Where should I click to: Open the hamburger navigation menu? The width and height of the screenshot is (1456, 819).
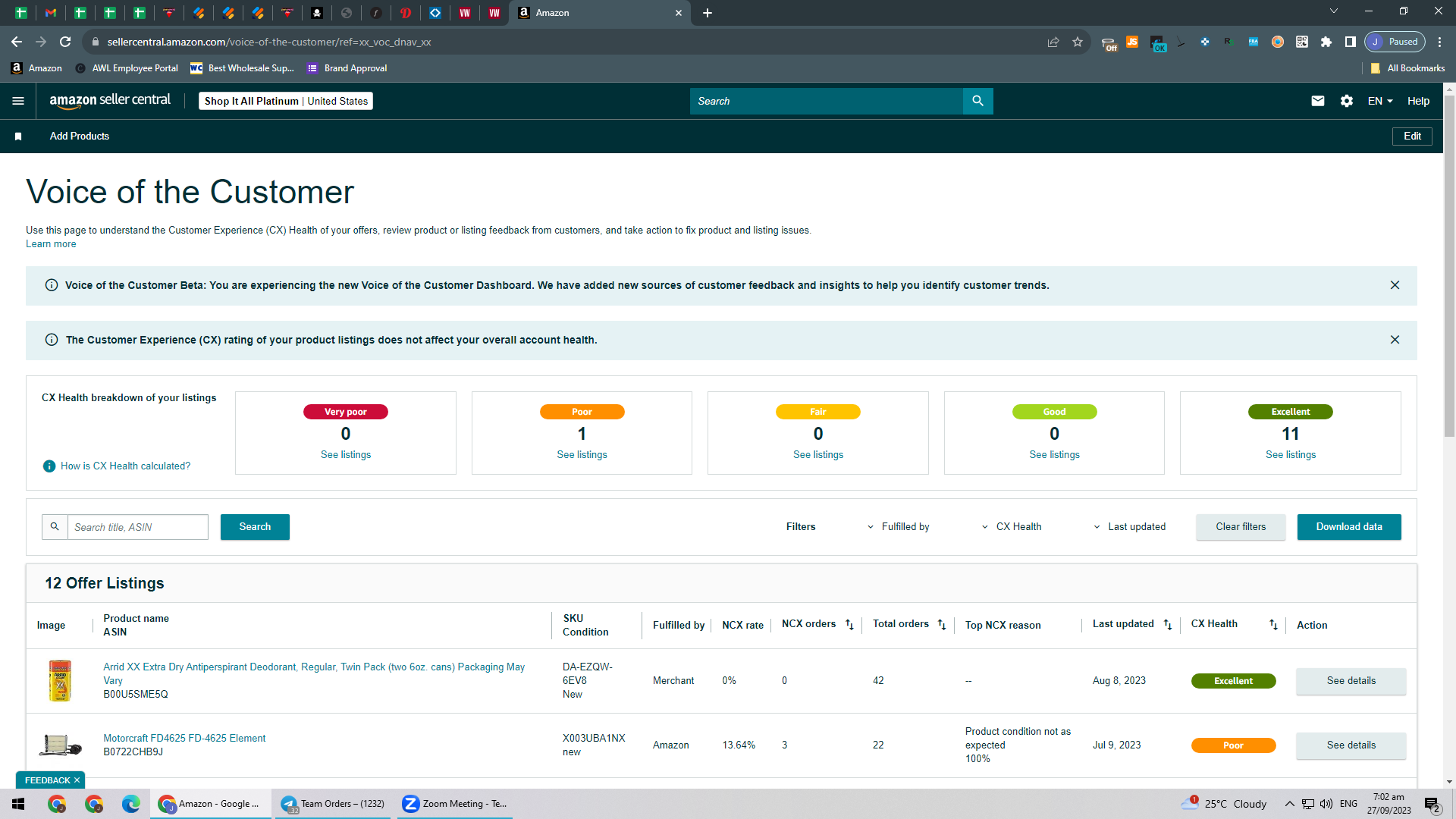pyautogui.click(x=18, y=101)
